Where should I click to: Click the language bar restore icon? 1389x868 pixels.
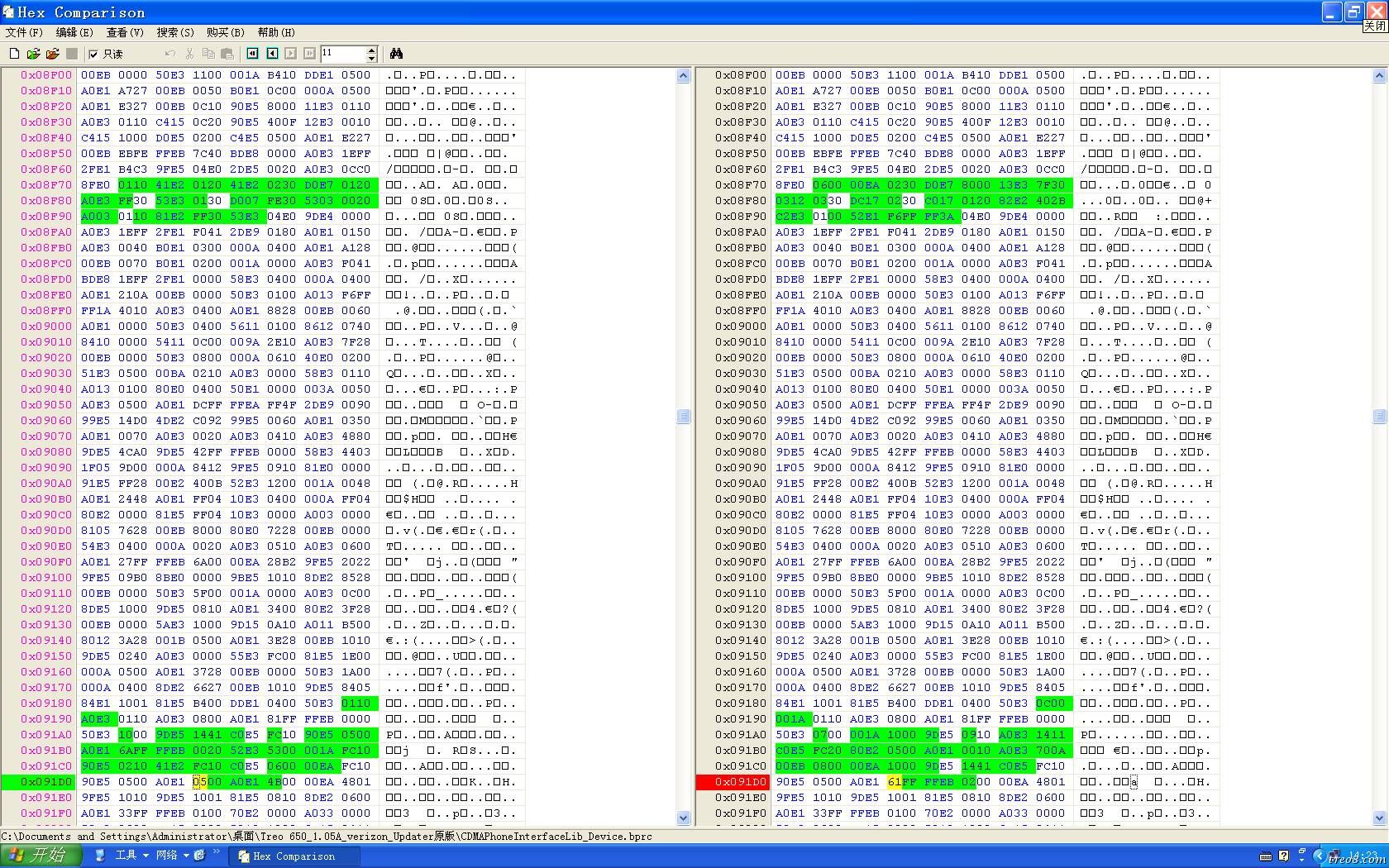point(1302,851)
